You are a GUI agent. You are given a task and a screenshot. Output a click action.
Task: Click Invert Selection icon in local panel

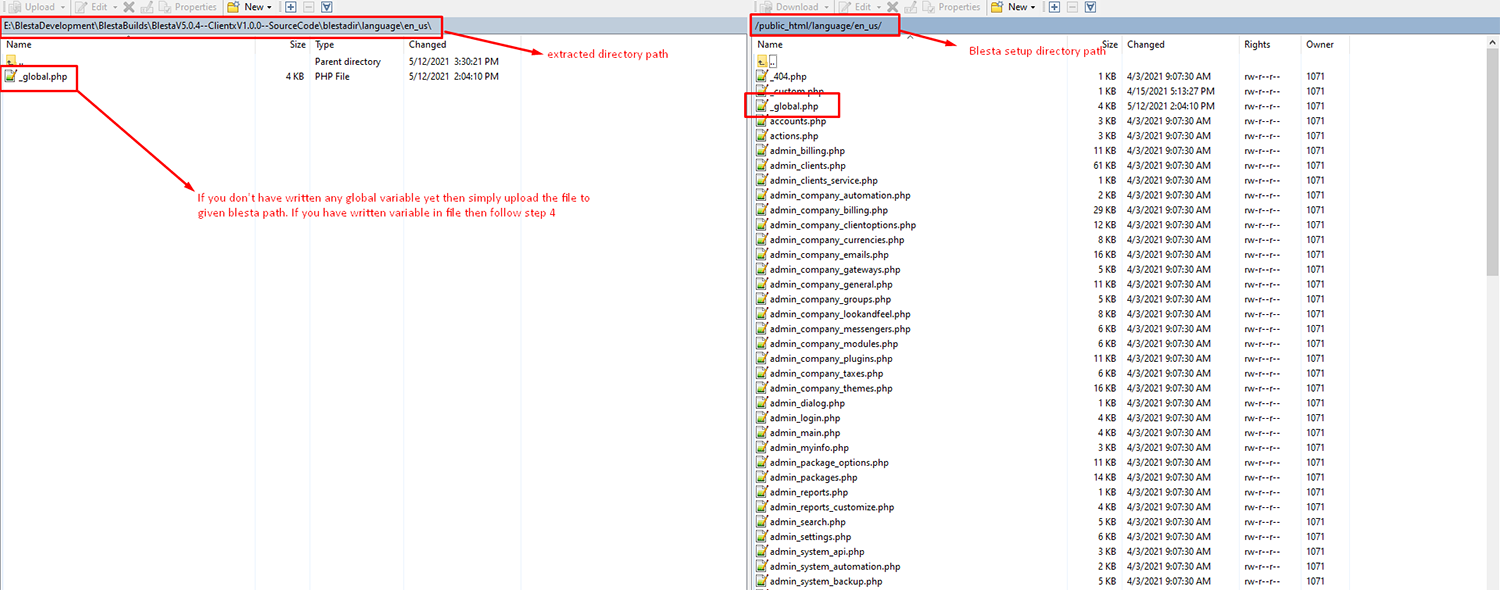[x=327, y=7]
